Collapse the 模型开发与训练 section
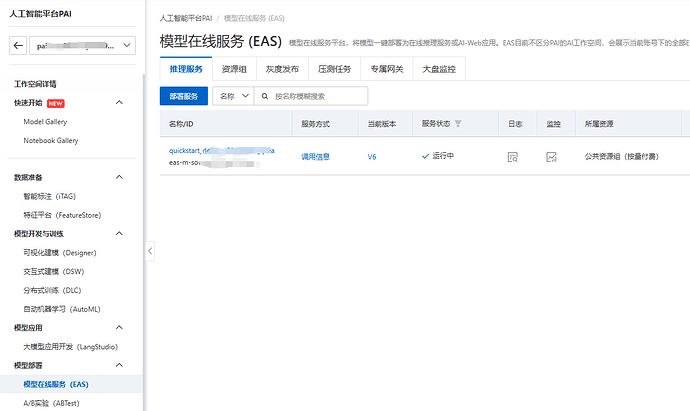This screenshot has width=690, height=411. tap(119, 234)
